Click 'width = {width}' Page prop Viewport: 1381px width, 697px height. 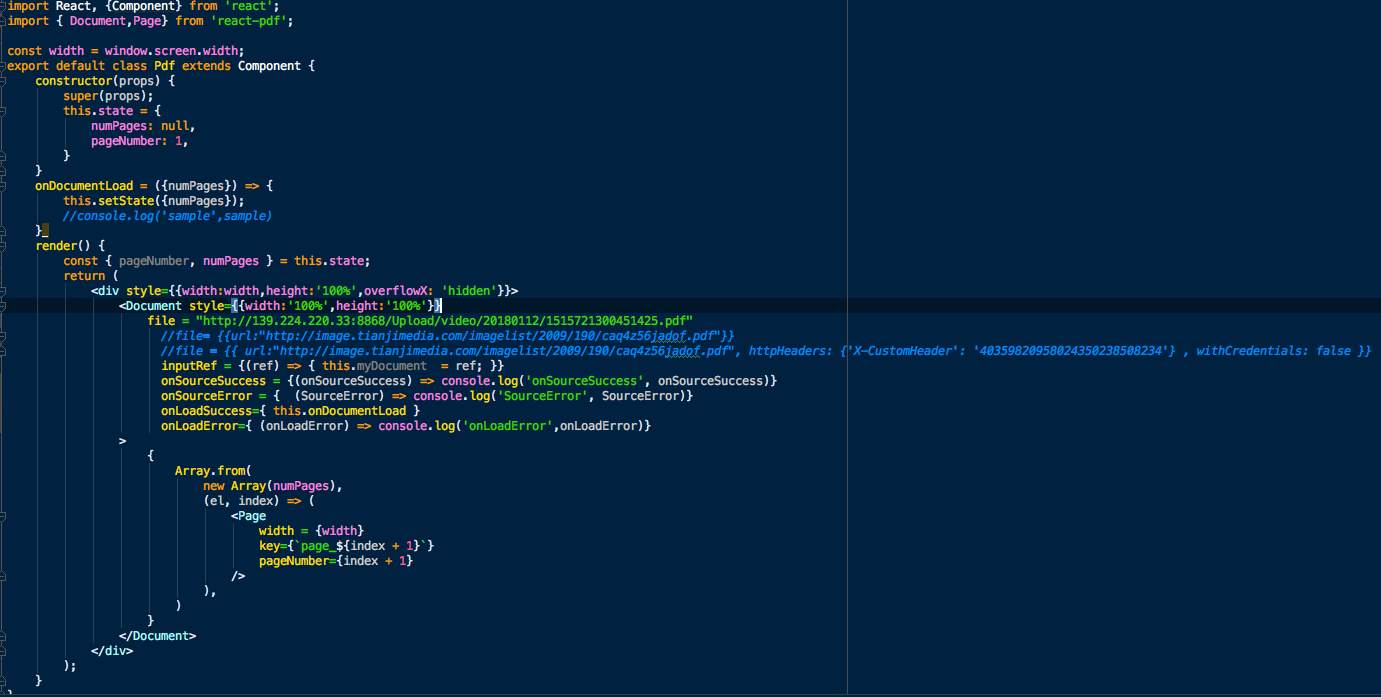click(311, 531)
